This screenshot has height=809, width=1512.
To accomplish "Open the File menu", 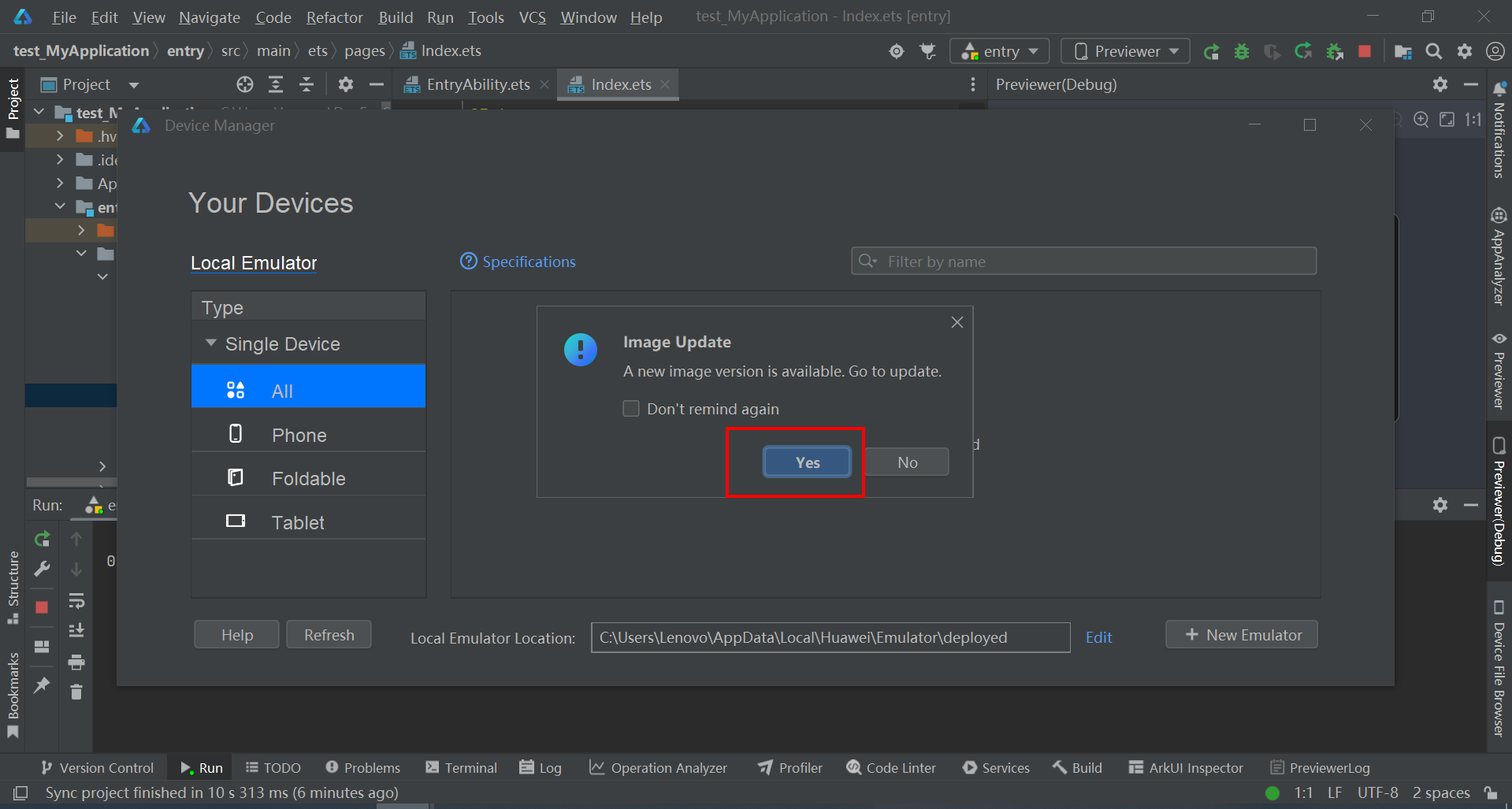I will coord(64,17).
